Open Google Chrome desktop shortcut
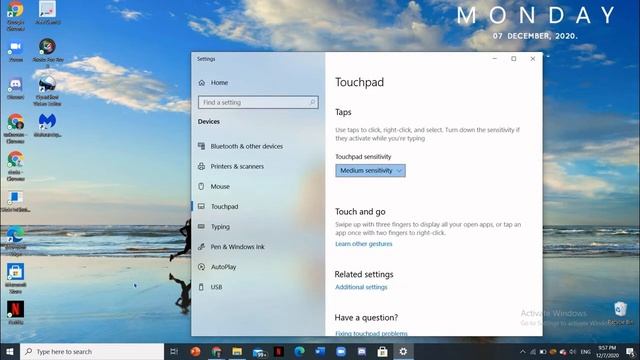The height and width of the screenshot is (360, 640). (x=16, y=15)
